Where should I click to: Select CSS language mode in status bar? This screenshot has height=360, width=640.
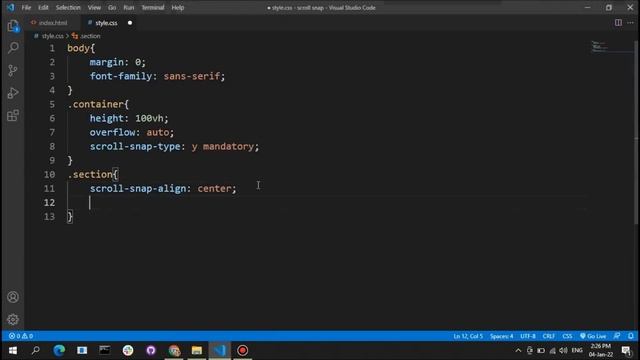(x=567, y=336)
